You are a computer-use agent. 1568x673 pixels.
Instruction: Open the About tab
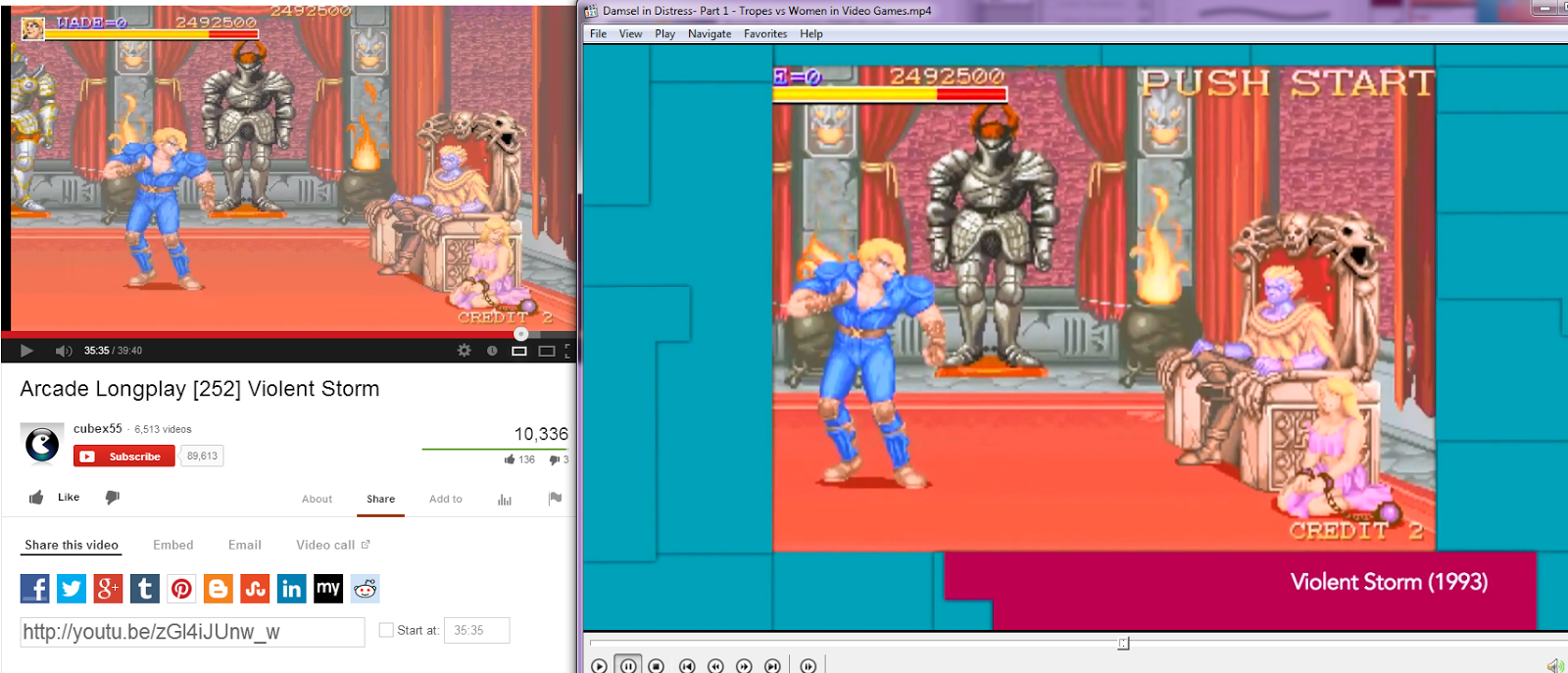click(x=317, y=499)
